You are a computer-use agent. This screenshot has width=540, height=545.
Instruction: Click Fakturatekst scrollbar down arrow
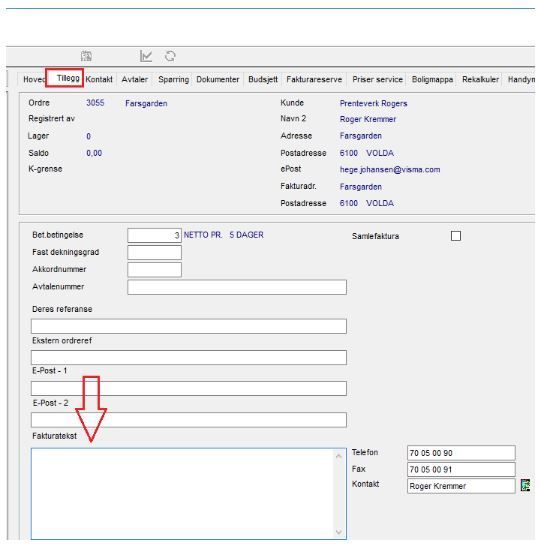(x=339, y=532)
